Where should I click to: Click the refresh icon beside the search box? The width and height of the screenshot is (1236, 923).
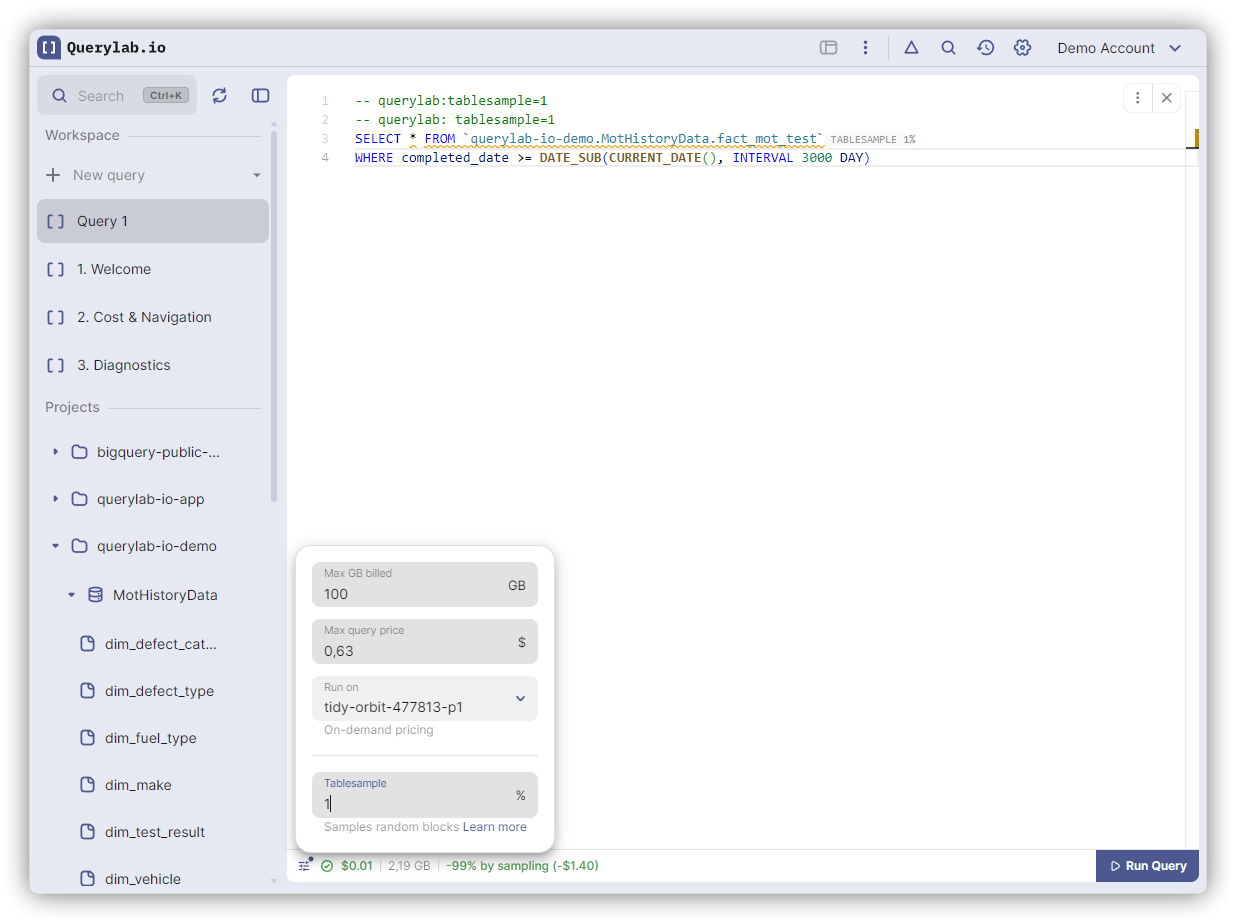(220, 95)
